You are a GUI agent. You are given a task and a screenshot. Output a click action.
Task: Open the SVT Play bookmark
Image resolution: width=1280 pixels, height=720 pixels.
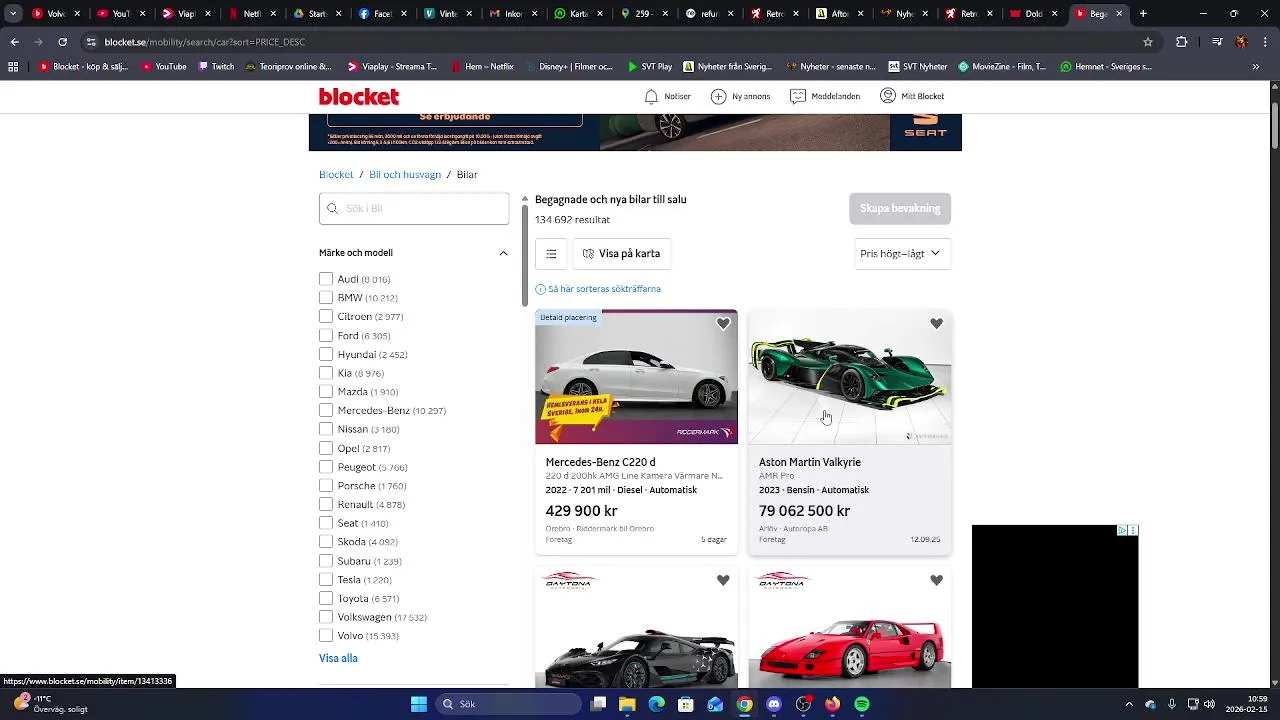[x=650, y=67]
